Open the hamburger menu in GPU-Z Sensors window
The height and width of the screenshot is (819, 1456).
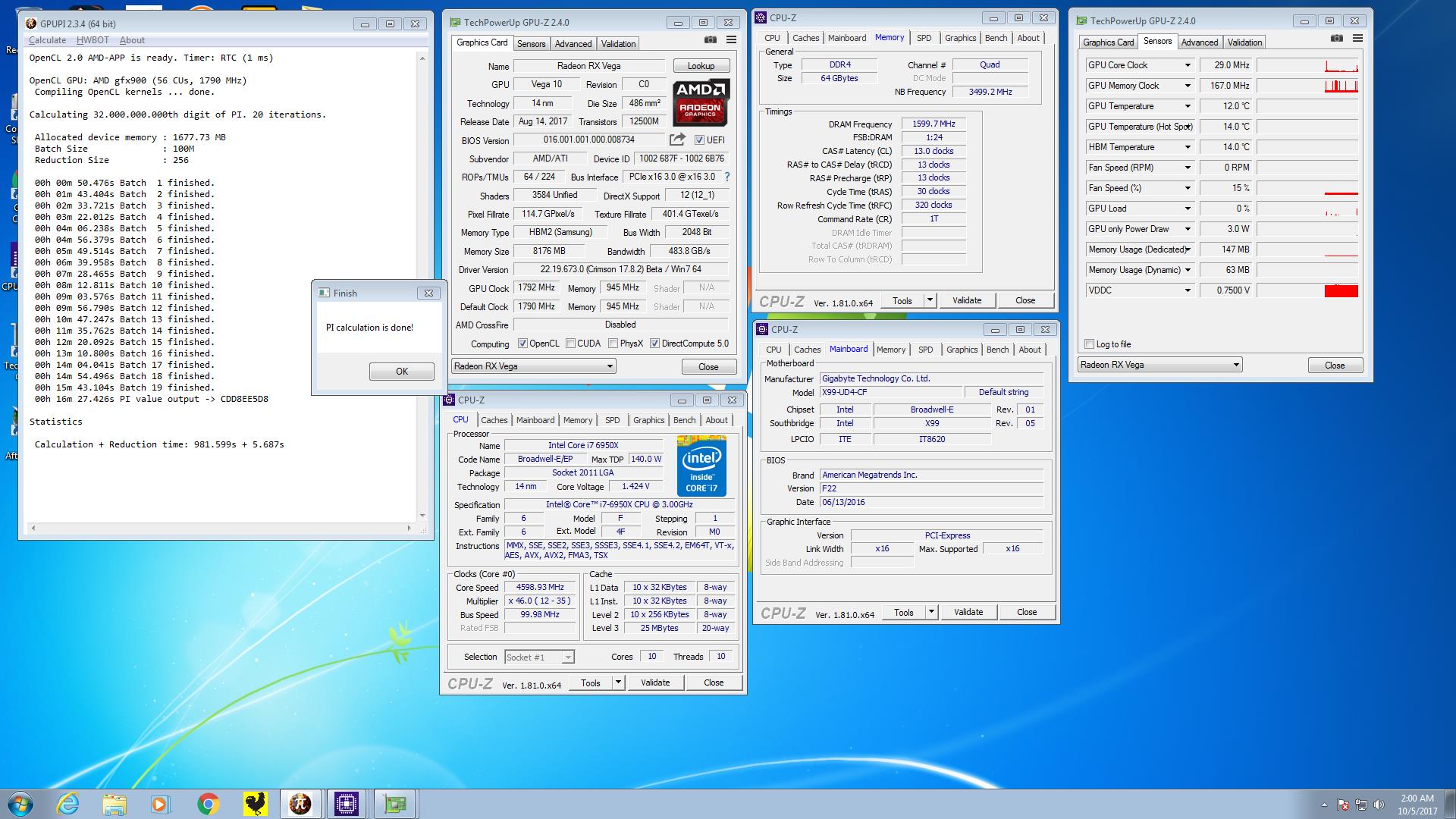click(x=1357, y=39)
